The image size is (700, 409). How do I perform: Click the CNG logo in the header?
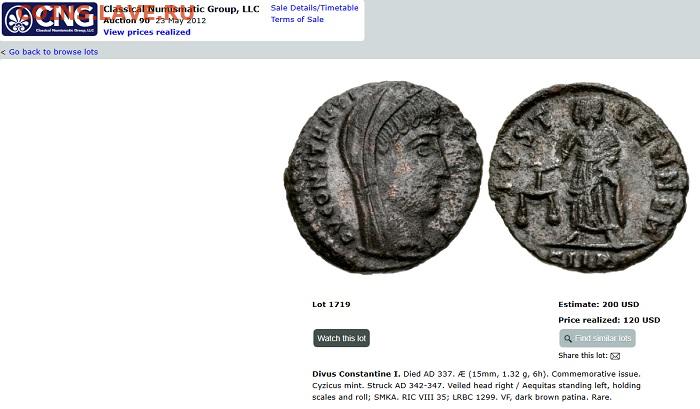click(50, 19)
